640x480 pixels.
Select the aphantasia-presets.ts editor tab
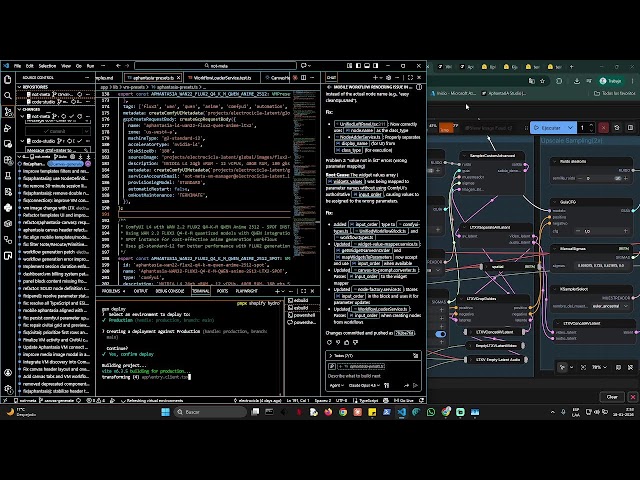click(x=153, y=78)
